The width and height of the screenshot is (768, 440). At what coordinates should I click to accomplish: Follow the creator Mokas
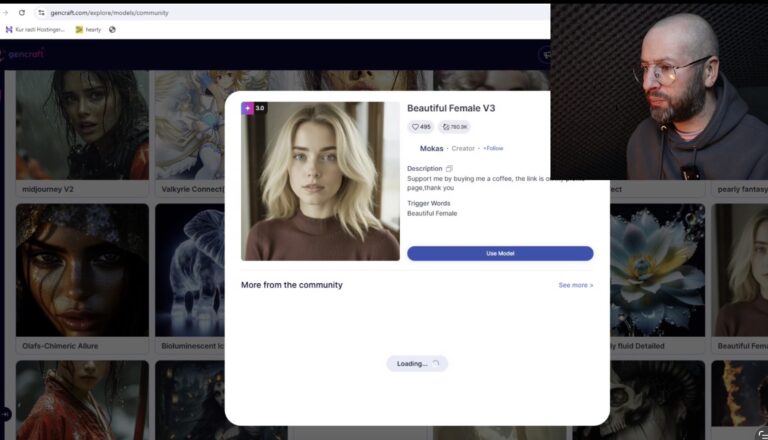pos(494,148)
